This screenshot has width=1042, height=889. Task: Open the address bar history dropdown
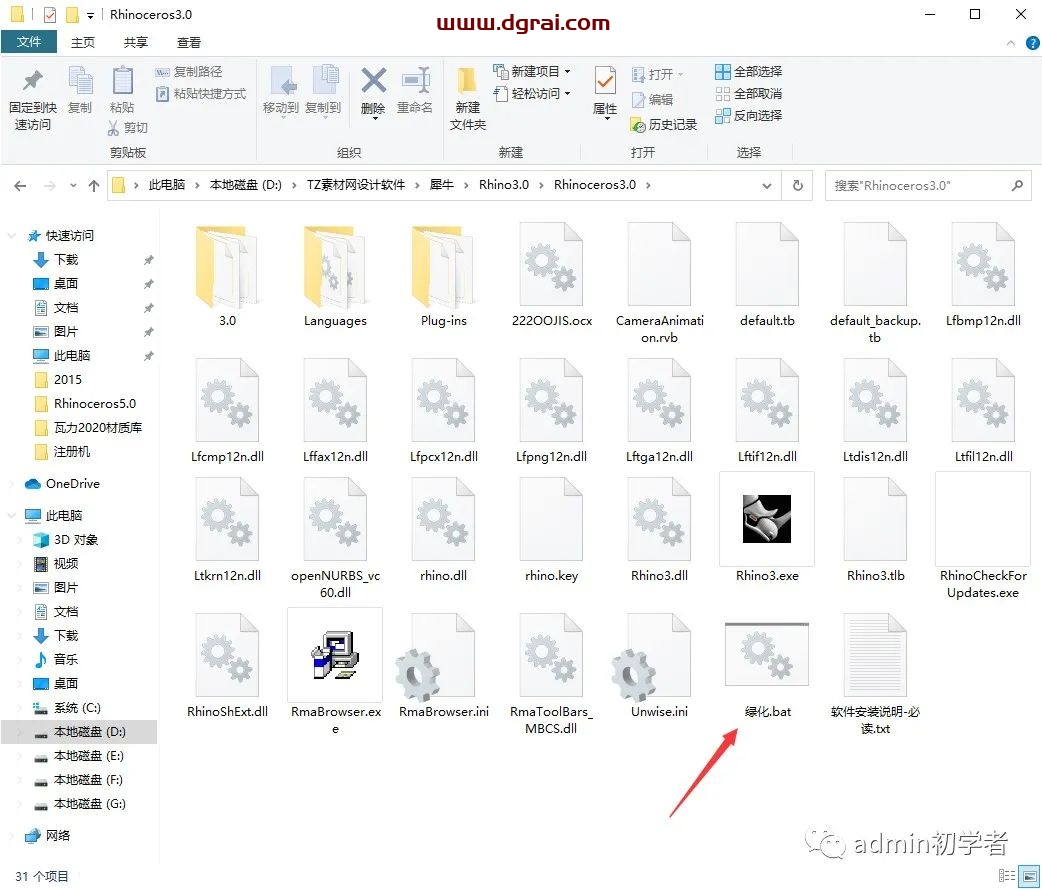pyautogui.click(x=767, y=186)
